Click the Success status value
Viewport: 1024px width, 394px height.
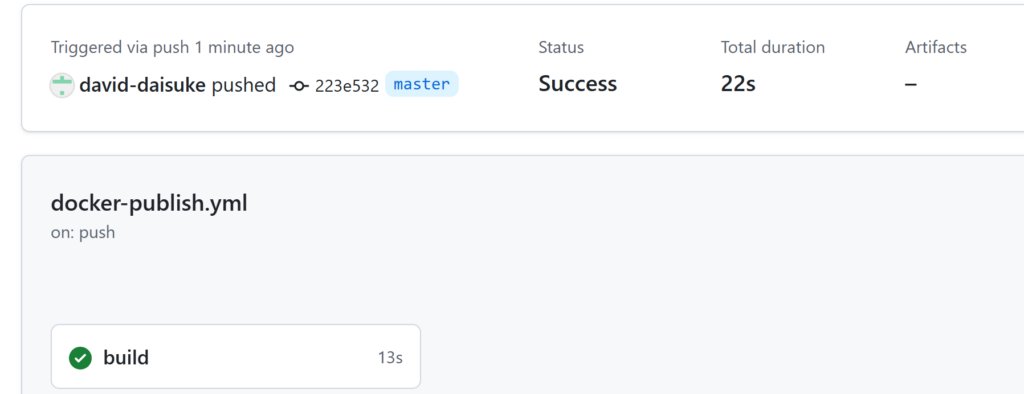(x=578, y=84)
